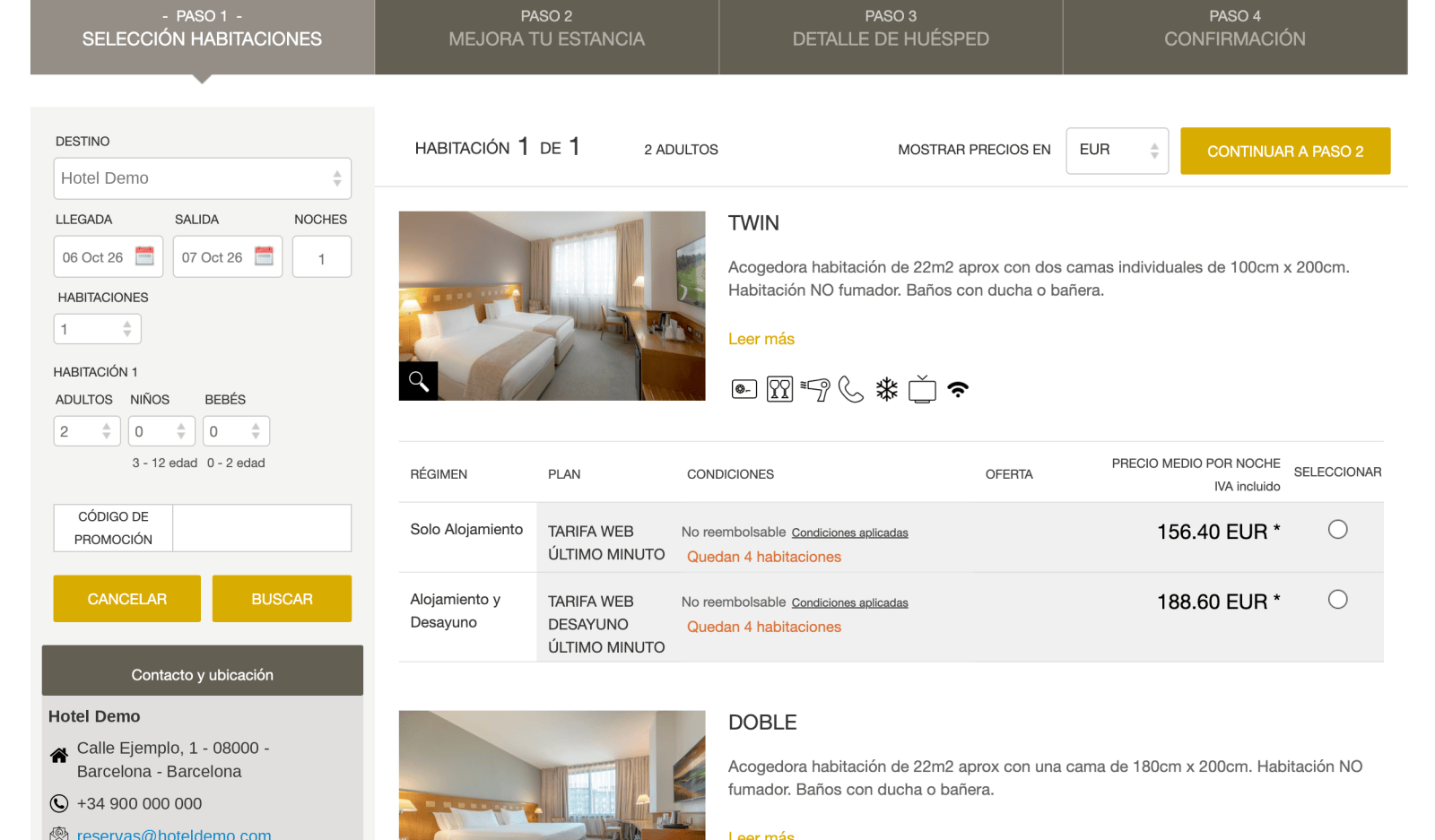Click Leer más under Twin room

coord(761,339)
